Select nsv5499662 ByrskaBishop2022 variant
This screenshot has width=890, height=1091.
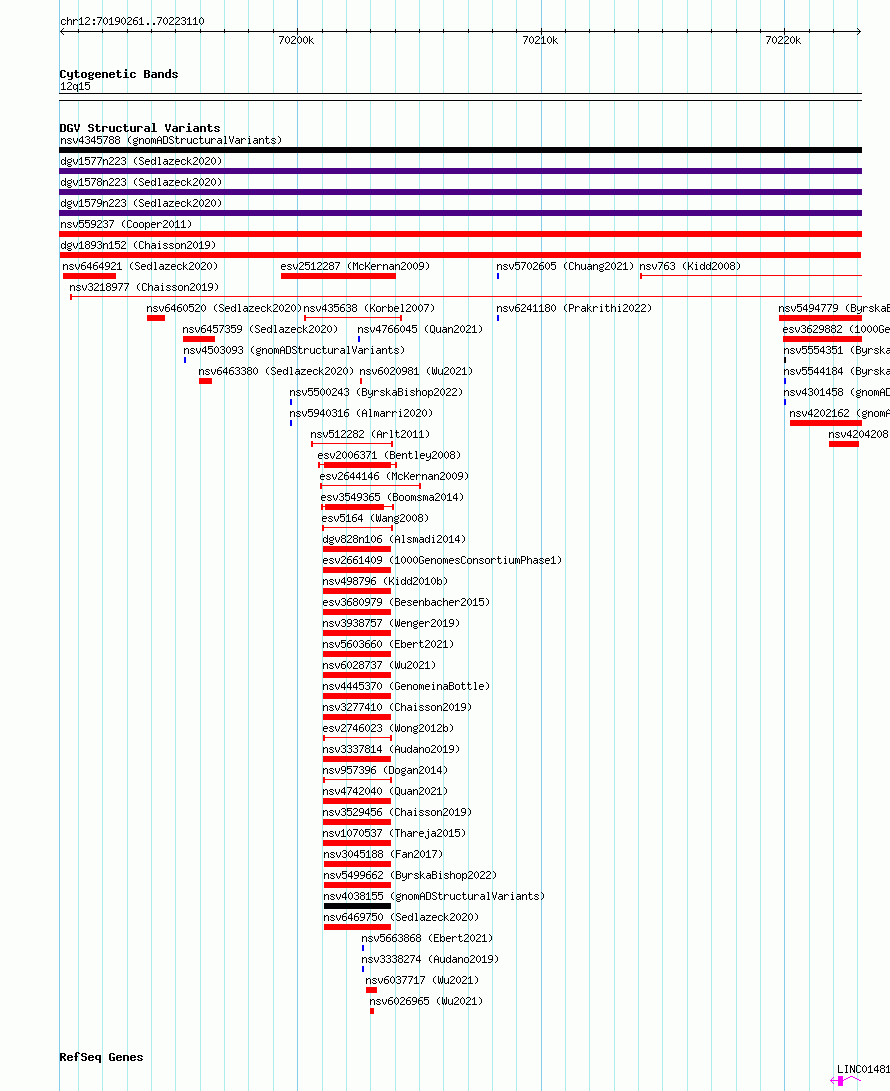click(x=410, y=875)
